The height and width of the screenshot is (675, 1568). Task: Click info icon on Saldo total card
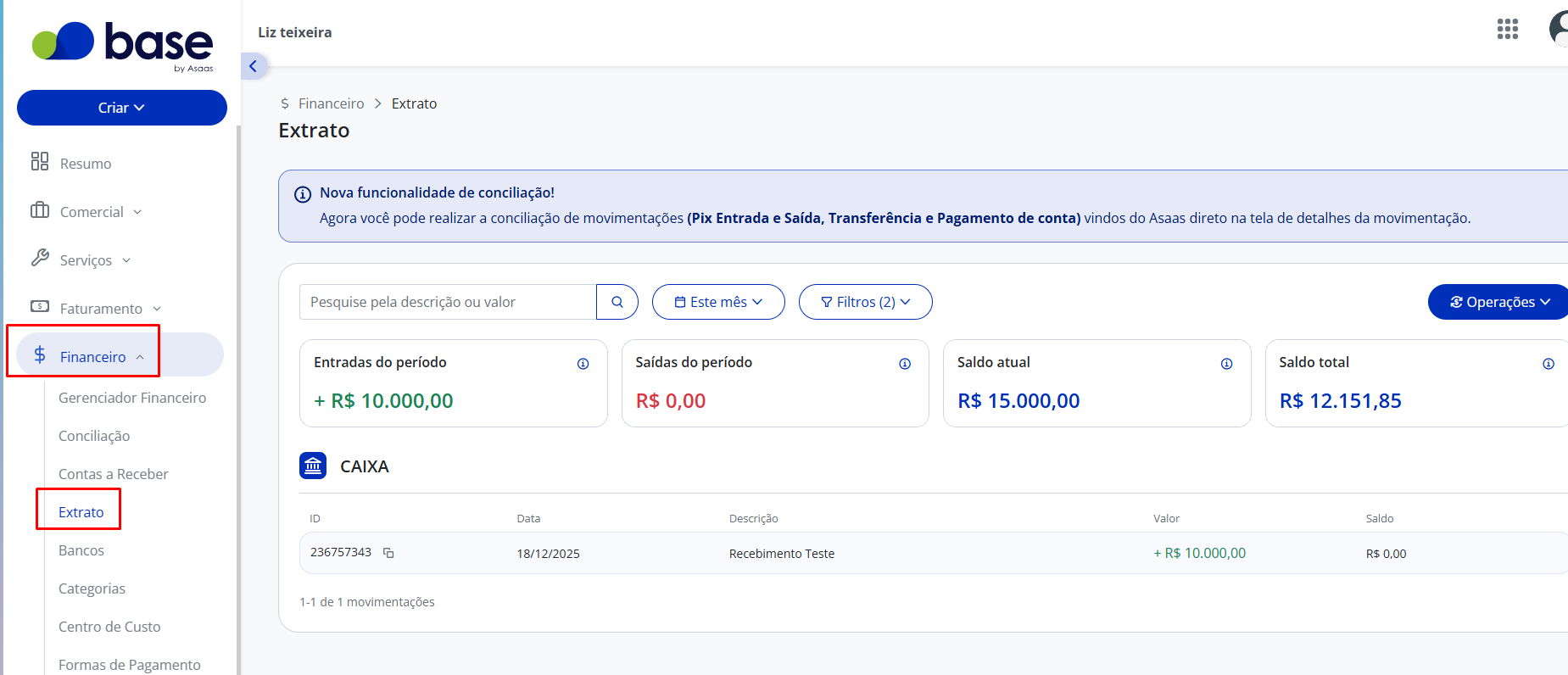[1548, 364]
